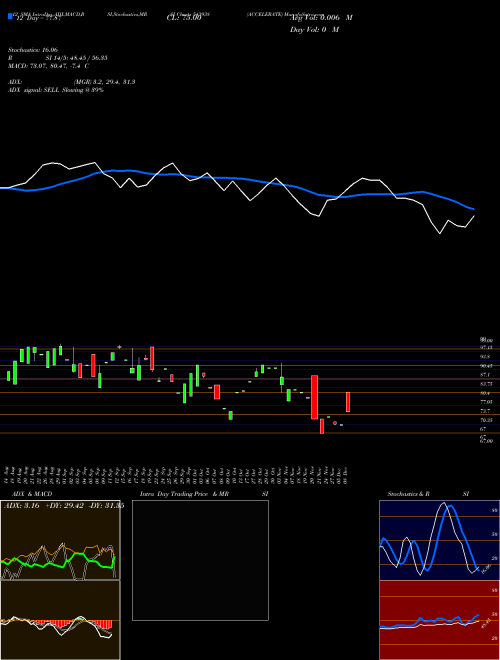The width and height of the screenshot is (500, 660).
Task: Click the blue 12 Day SMA legend square
Action: pos(10,16)
